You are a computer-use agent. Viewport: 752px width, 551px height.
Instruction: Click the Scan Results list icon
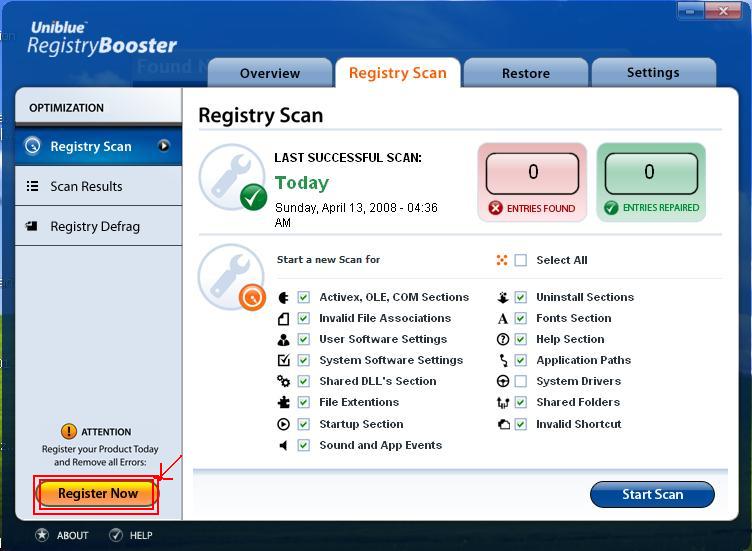click(32, 186)
